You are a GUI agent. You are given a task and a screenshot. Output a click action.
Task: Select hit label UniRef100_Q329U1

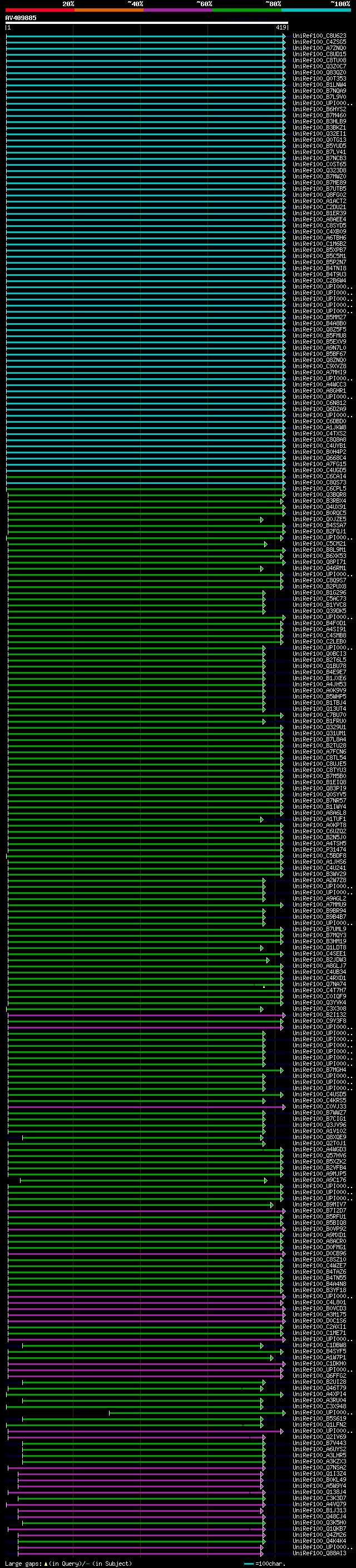tap(319, 728)
